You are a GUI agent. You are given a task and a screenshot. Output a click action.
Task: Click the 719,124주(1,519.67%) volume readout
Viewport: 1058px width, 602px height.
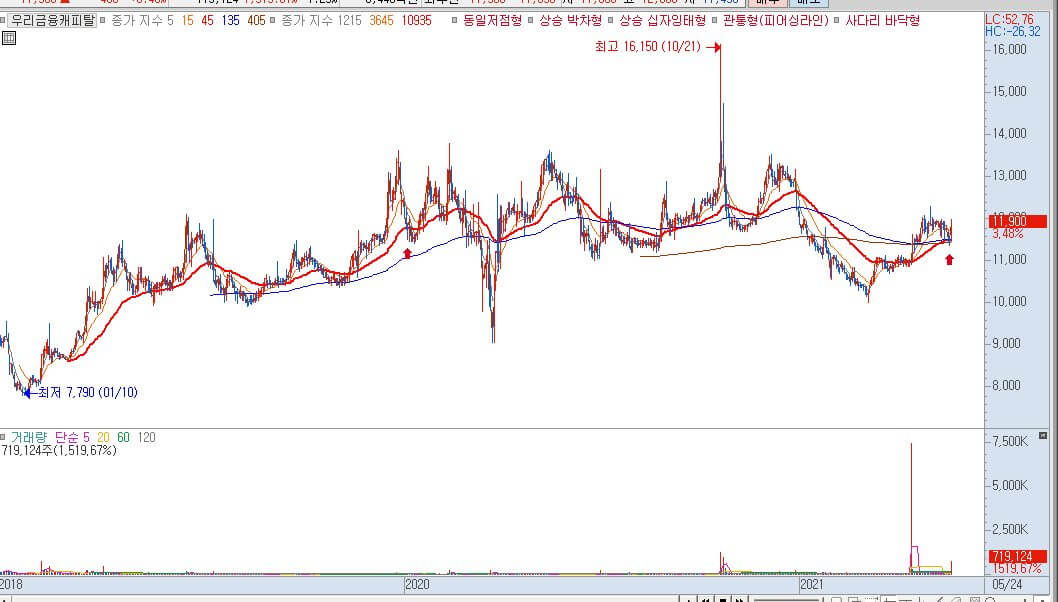coord(59,450)
